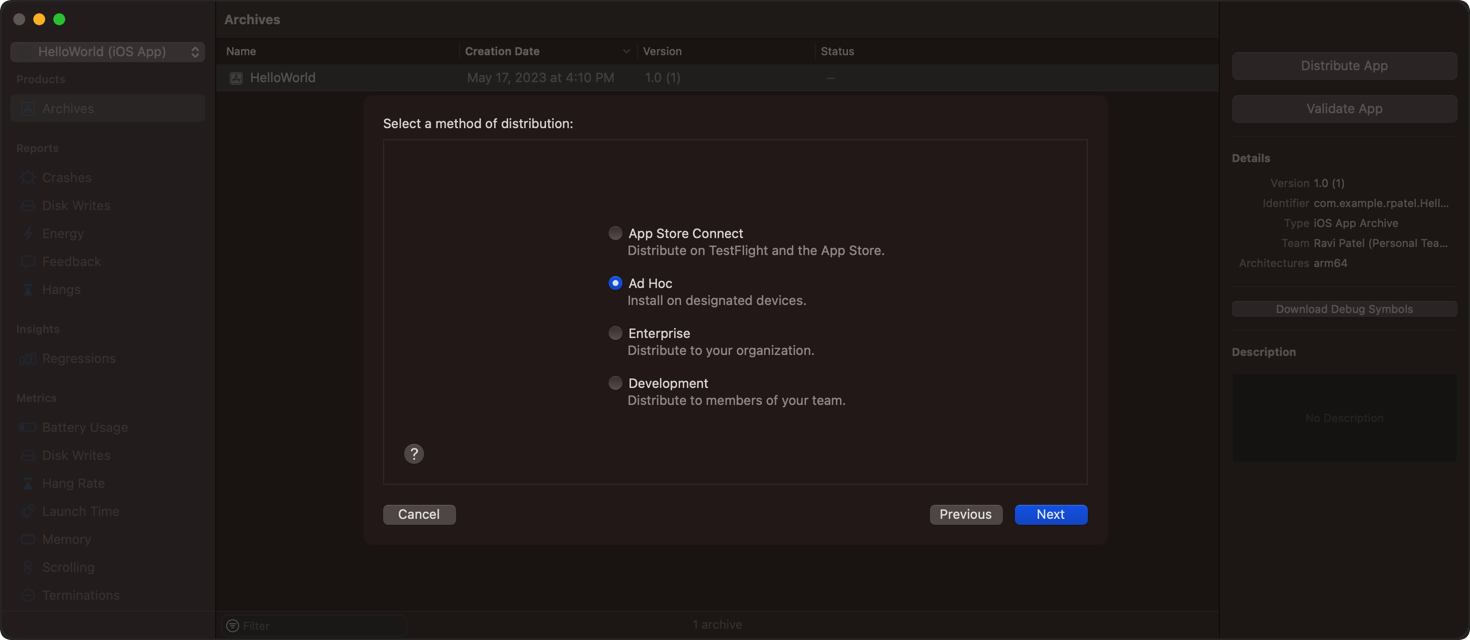Click the Creation Date column header
Image resolution: width=1470 pixels, height=640 pixels.
click(x=502, y=51)
